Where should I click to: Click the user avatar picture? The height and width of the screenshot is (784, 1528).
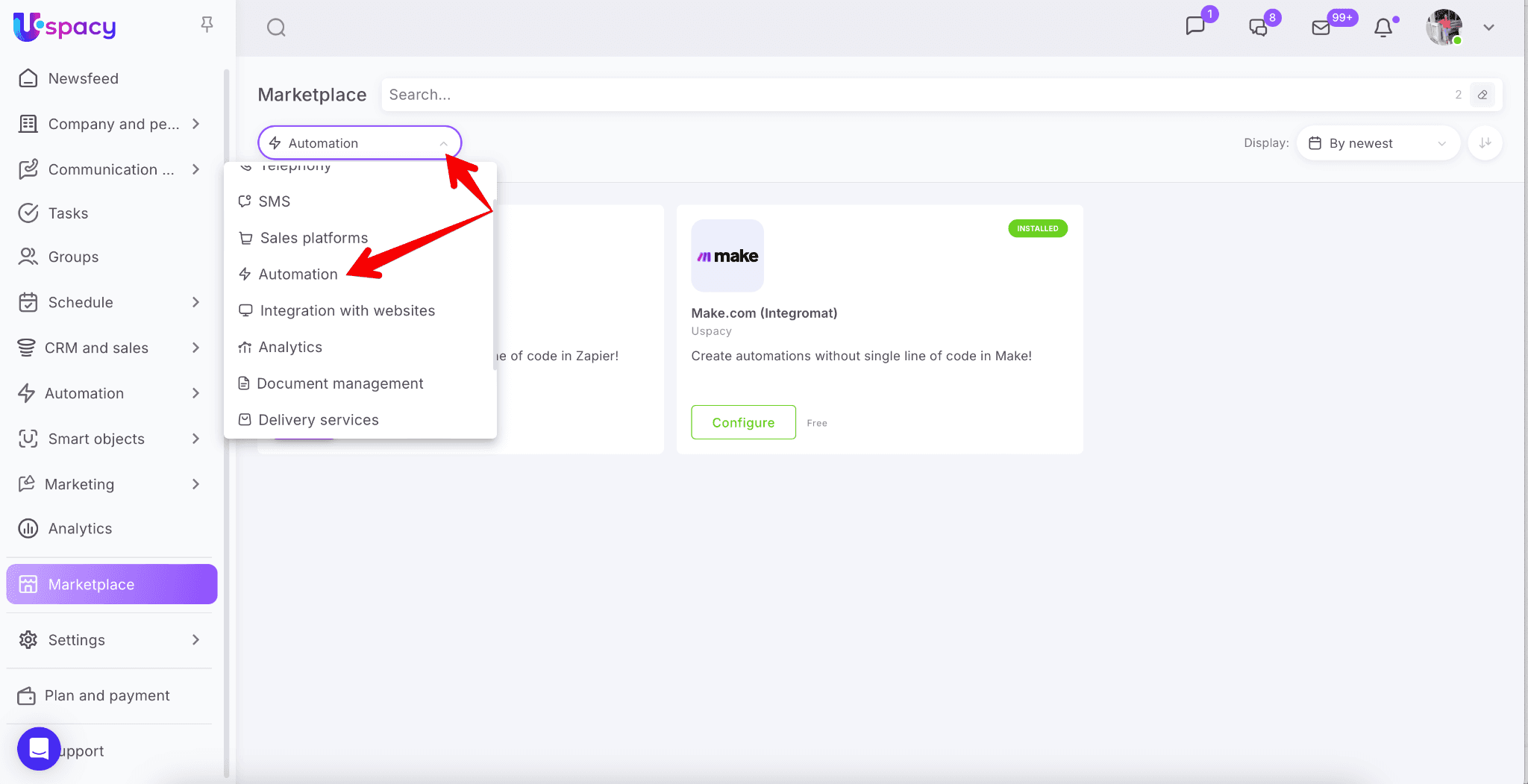coord(1444,28)
